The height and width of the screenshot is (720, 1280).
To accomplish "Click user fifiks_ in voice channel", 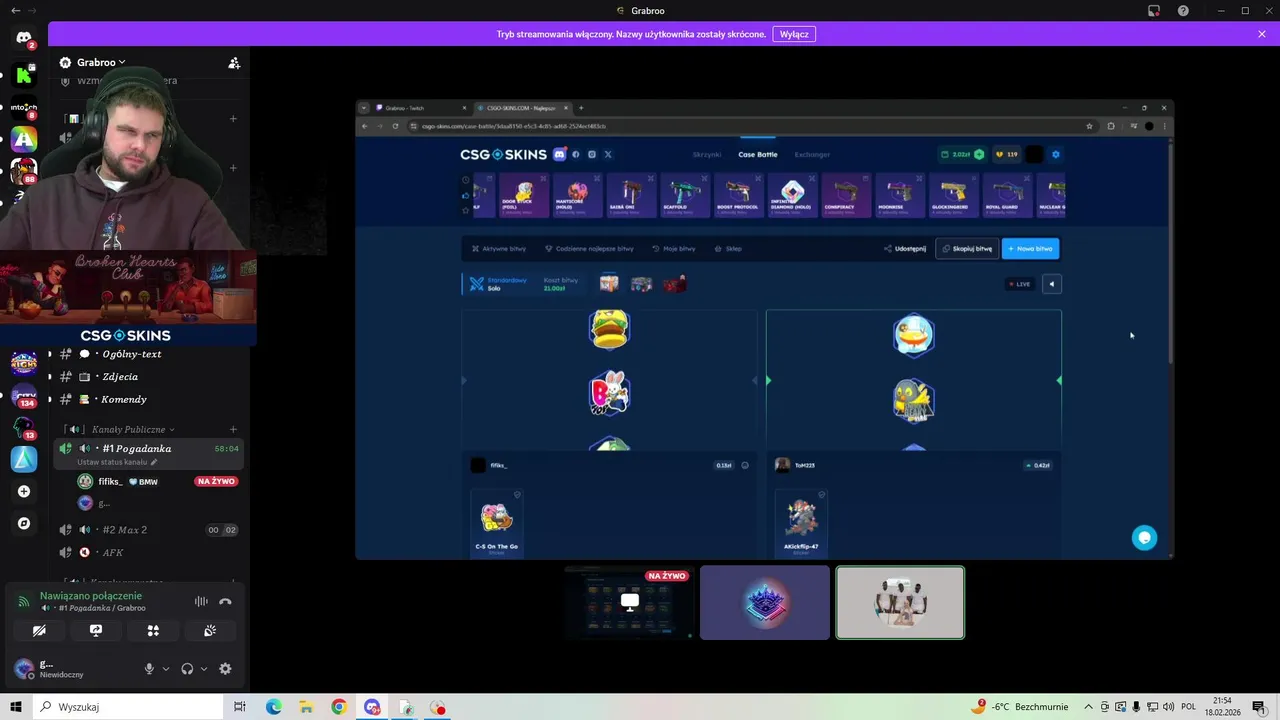I will [111, 482].
